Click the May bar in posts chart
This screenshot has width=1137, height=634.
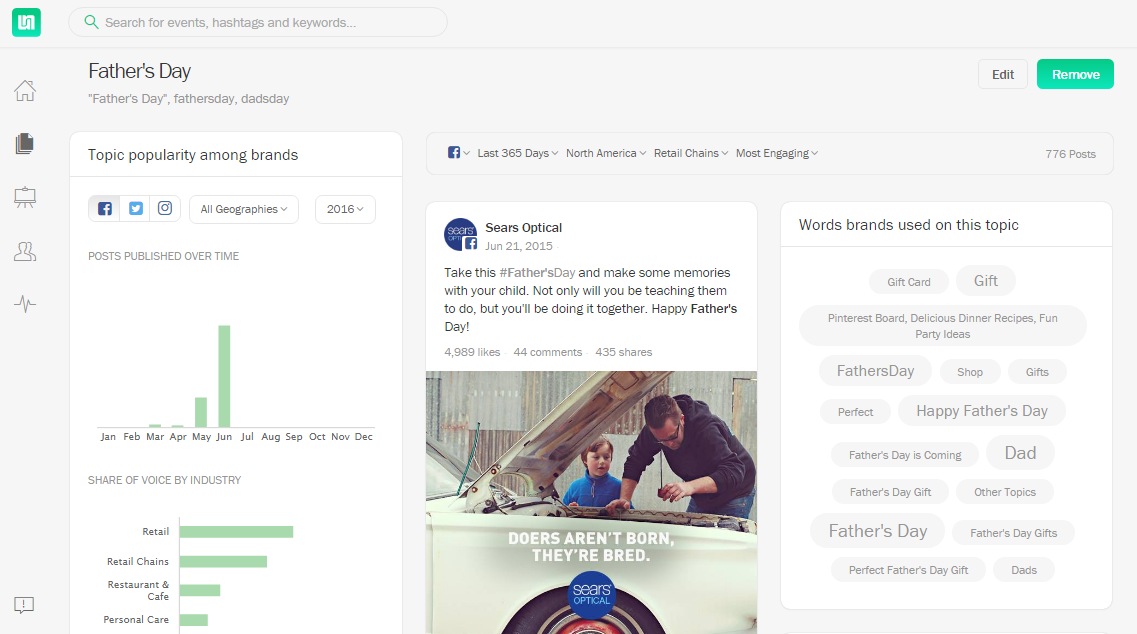pos(201,412)
